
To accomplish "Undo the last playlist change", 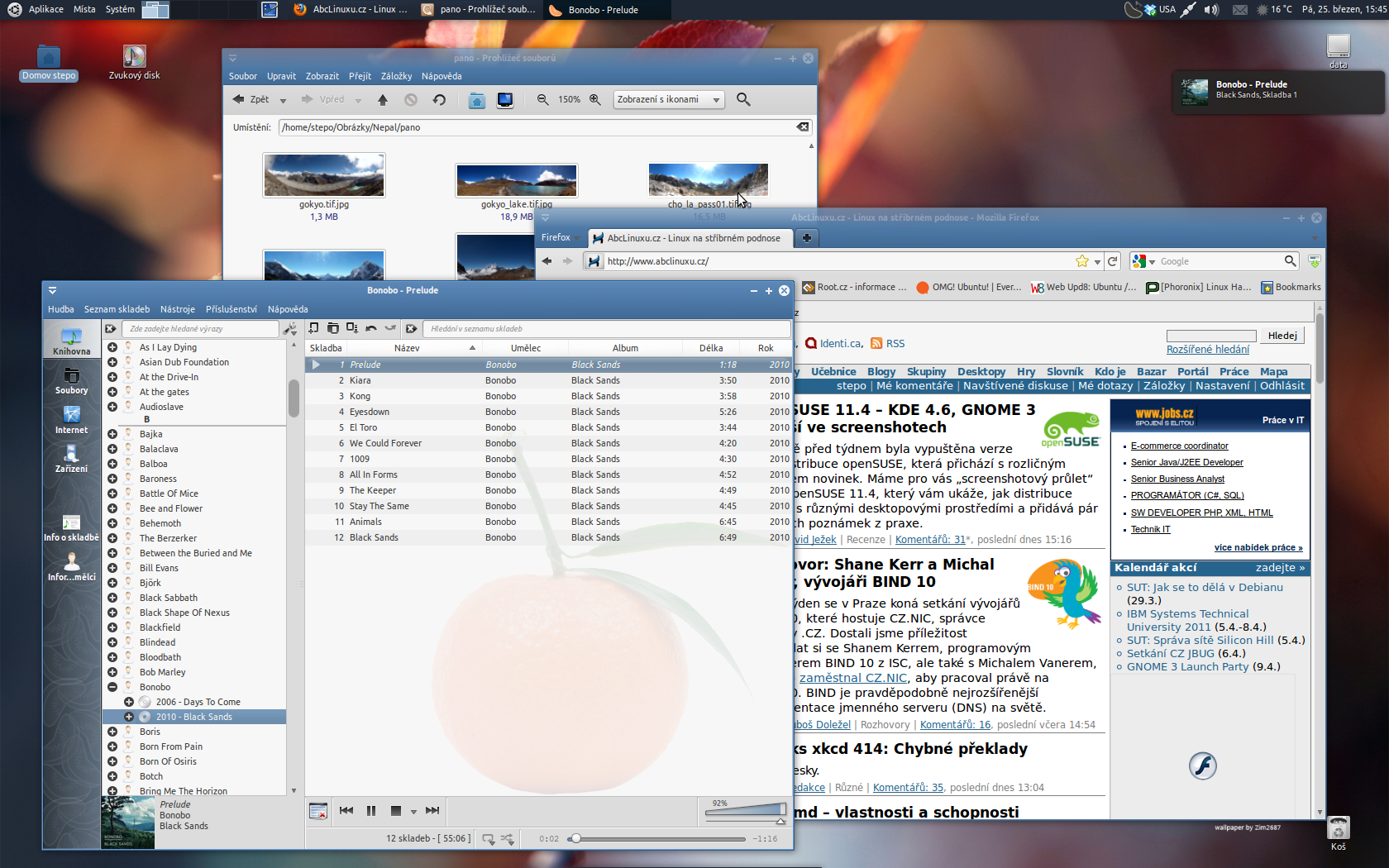I will pyautogui.click(x=371, y=328).
